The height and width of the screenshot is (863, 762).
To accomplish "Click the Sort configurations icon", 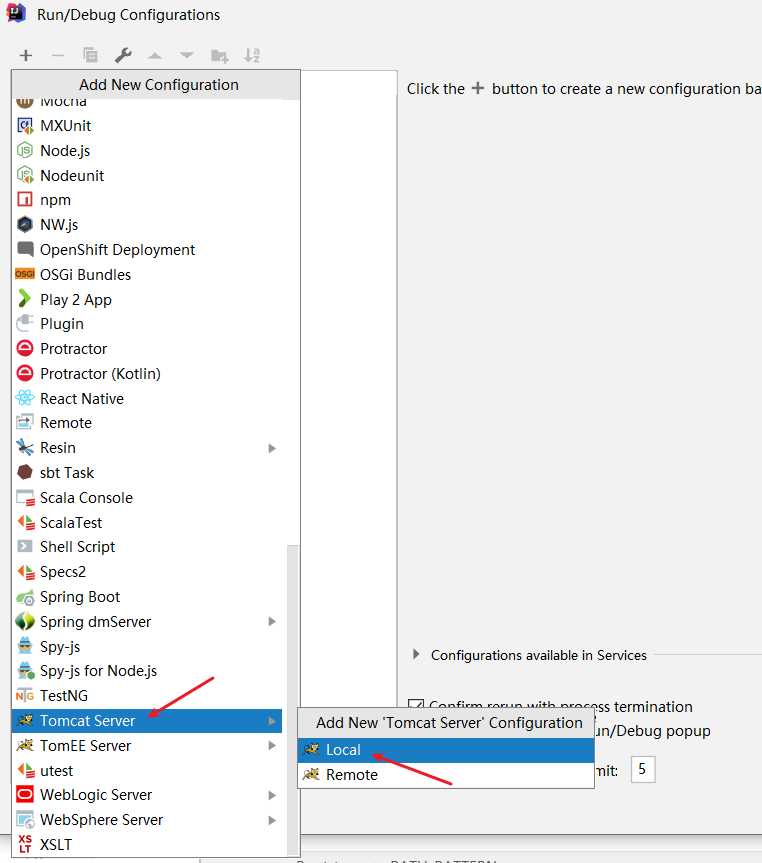I will [x=252, y=55].
